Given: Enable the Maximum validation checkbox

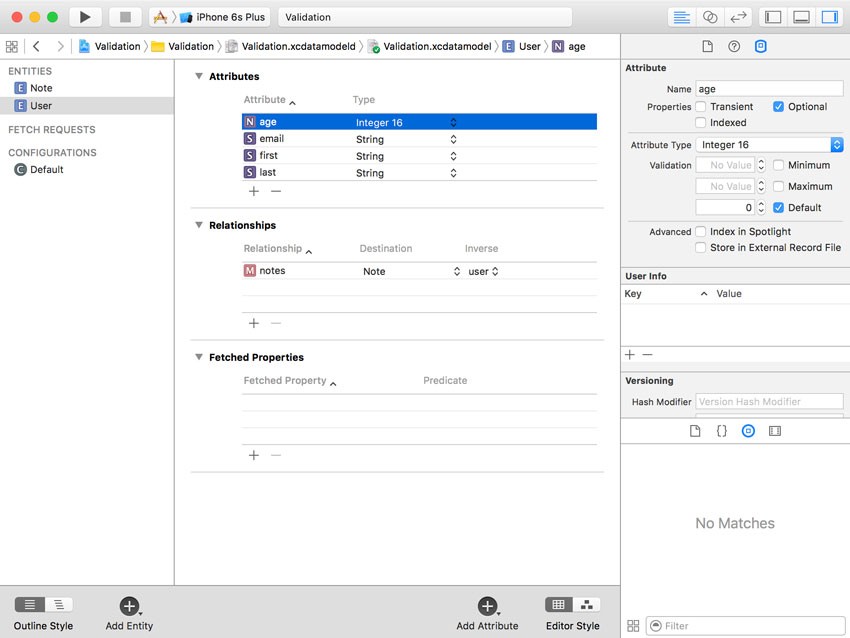Looking at the screenshot, I should [x=778, y=186].
